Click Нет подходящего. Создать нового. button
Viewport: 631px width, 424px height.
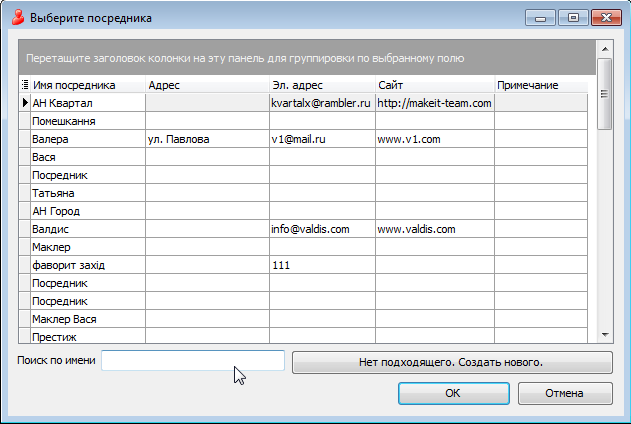[452, 361]
